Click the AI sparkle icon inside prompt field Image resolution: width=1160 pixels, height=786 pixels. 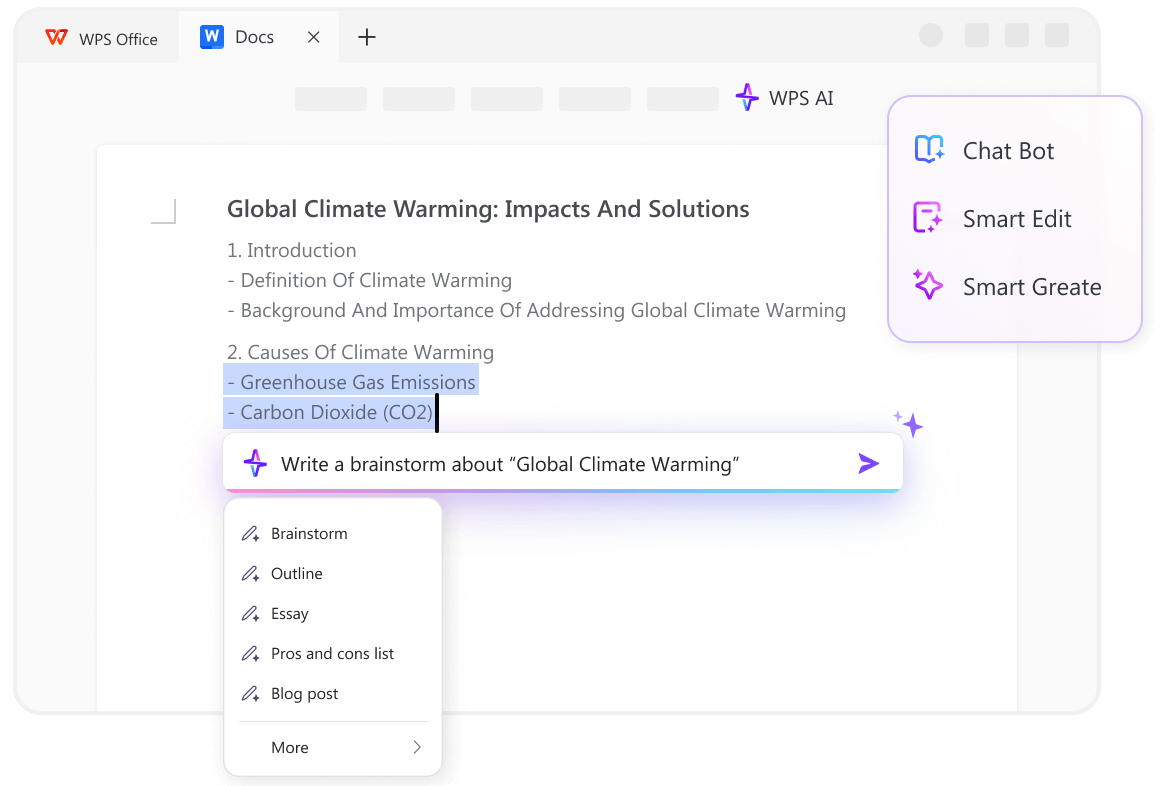[256, 462]
